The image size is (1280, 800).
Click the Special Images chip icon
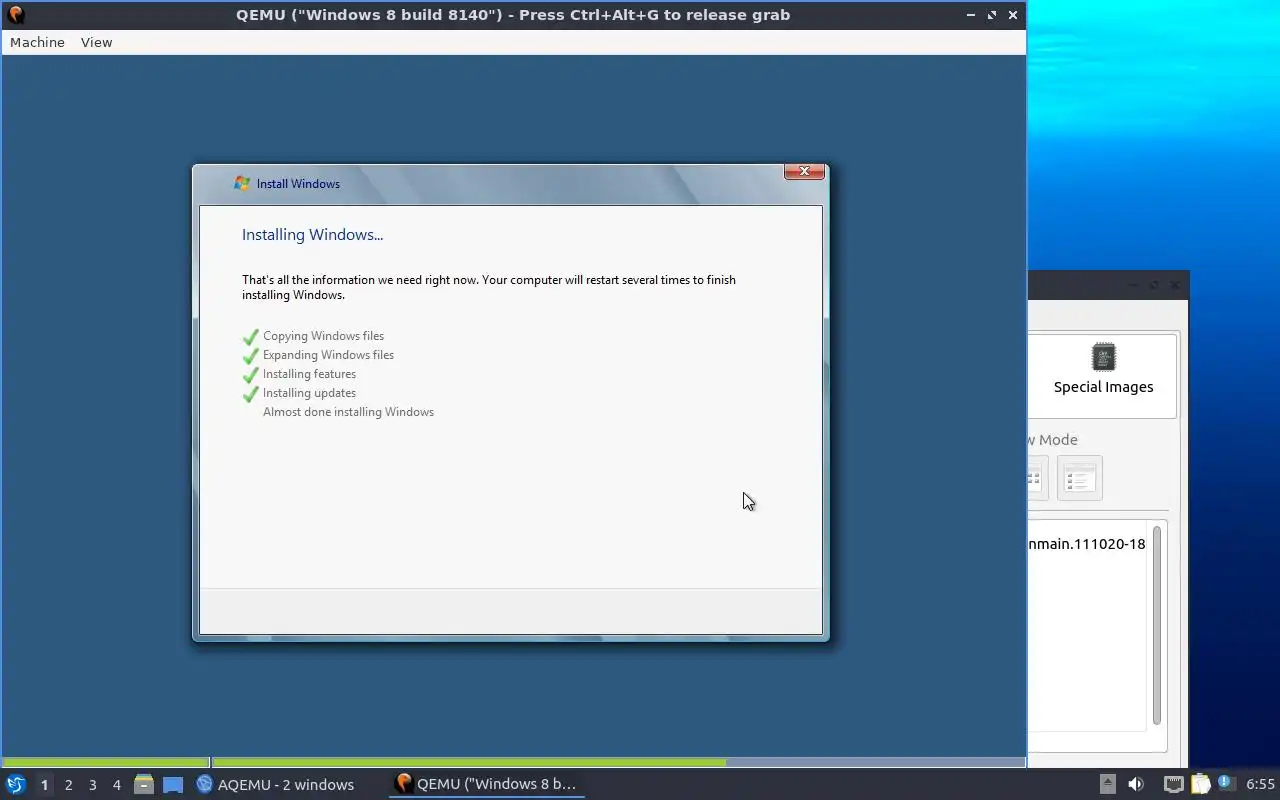[1103, 357]
